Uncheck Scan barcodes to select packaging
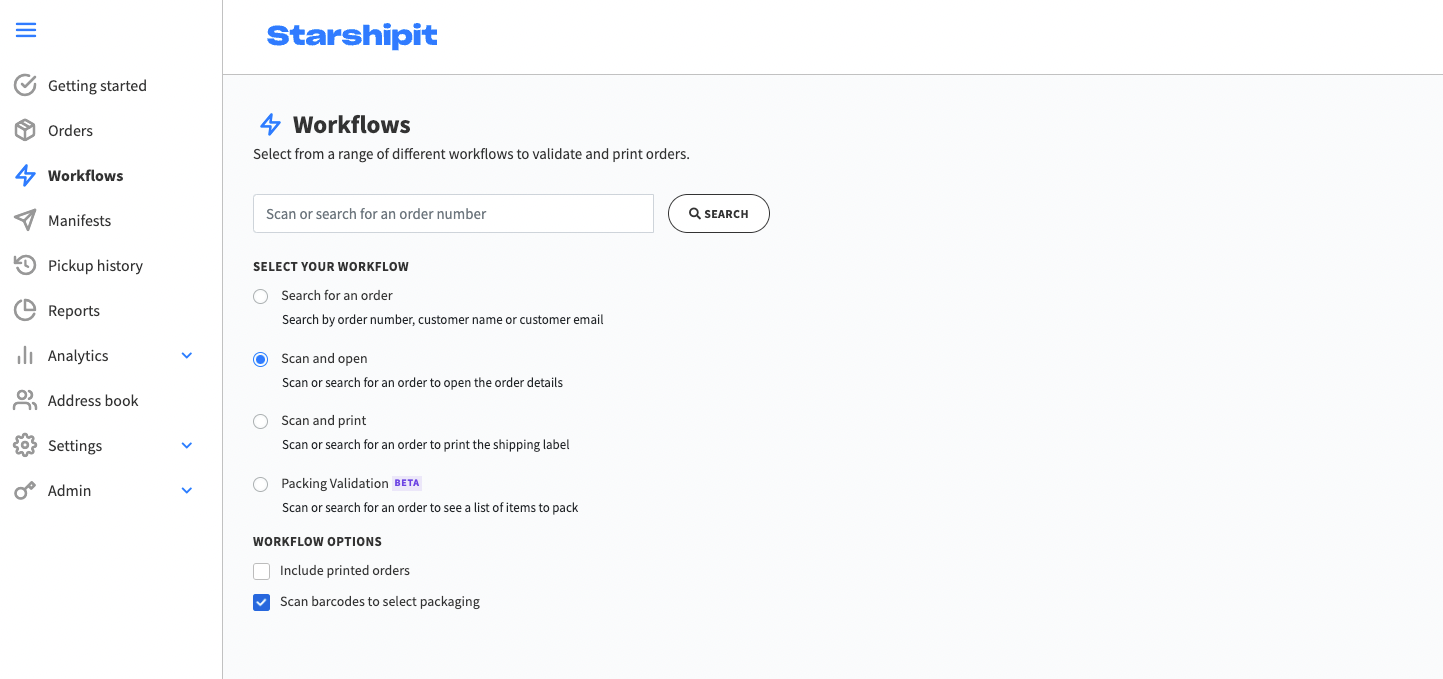Image resolution: width=1443 pixels, height=679 pixels. pyautogui.click(x=262, y=602)
